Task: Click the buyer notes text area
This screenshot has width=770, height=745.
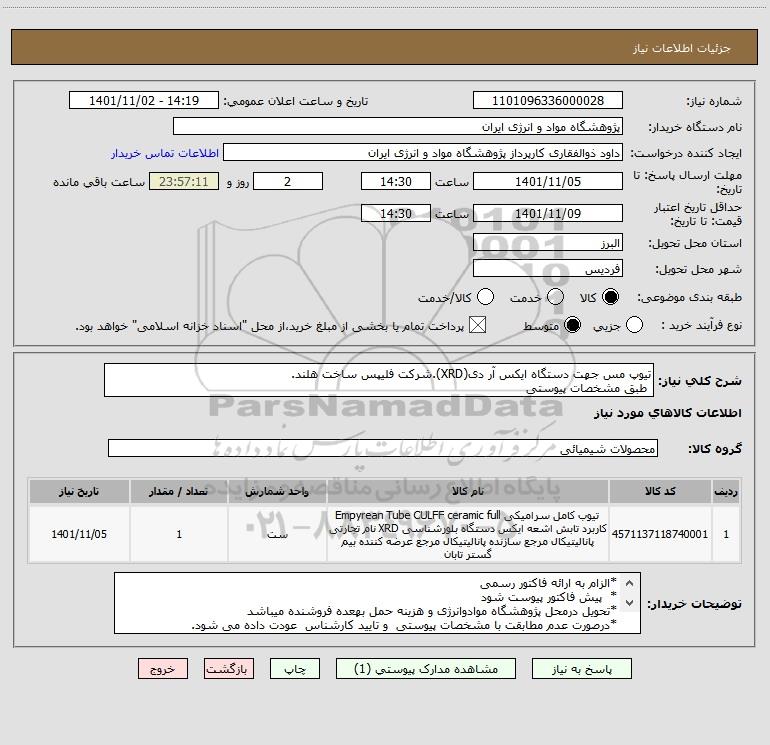Action: coord(377,603)
